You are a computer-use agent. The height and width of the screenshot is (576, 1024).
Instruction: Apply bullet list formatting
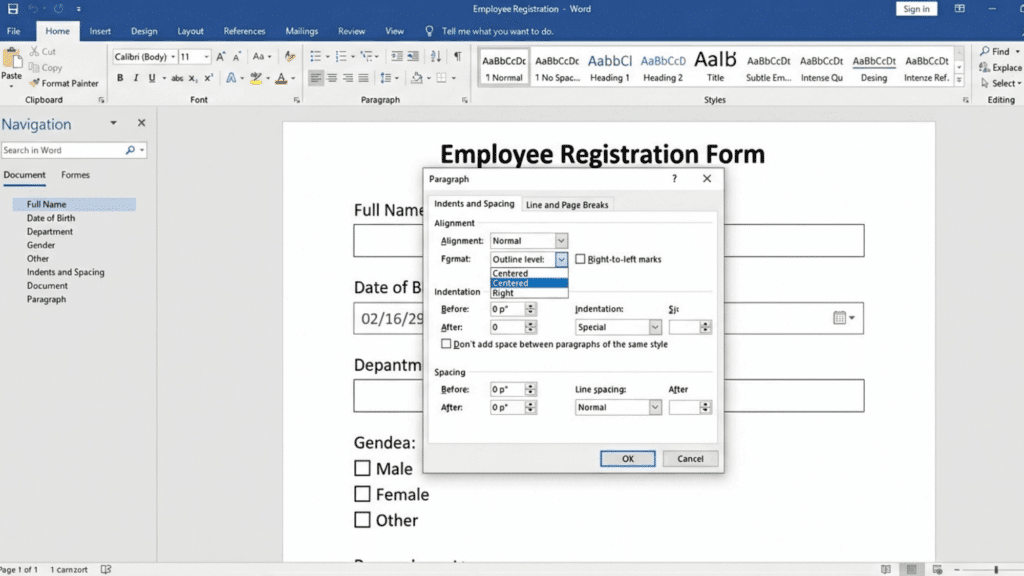point(315,56)
